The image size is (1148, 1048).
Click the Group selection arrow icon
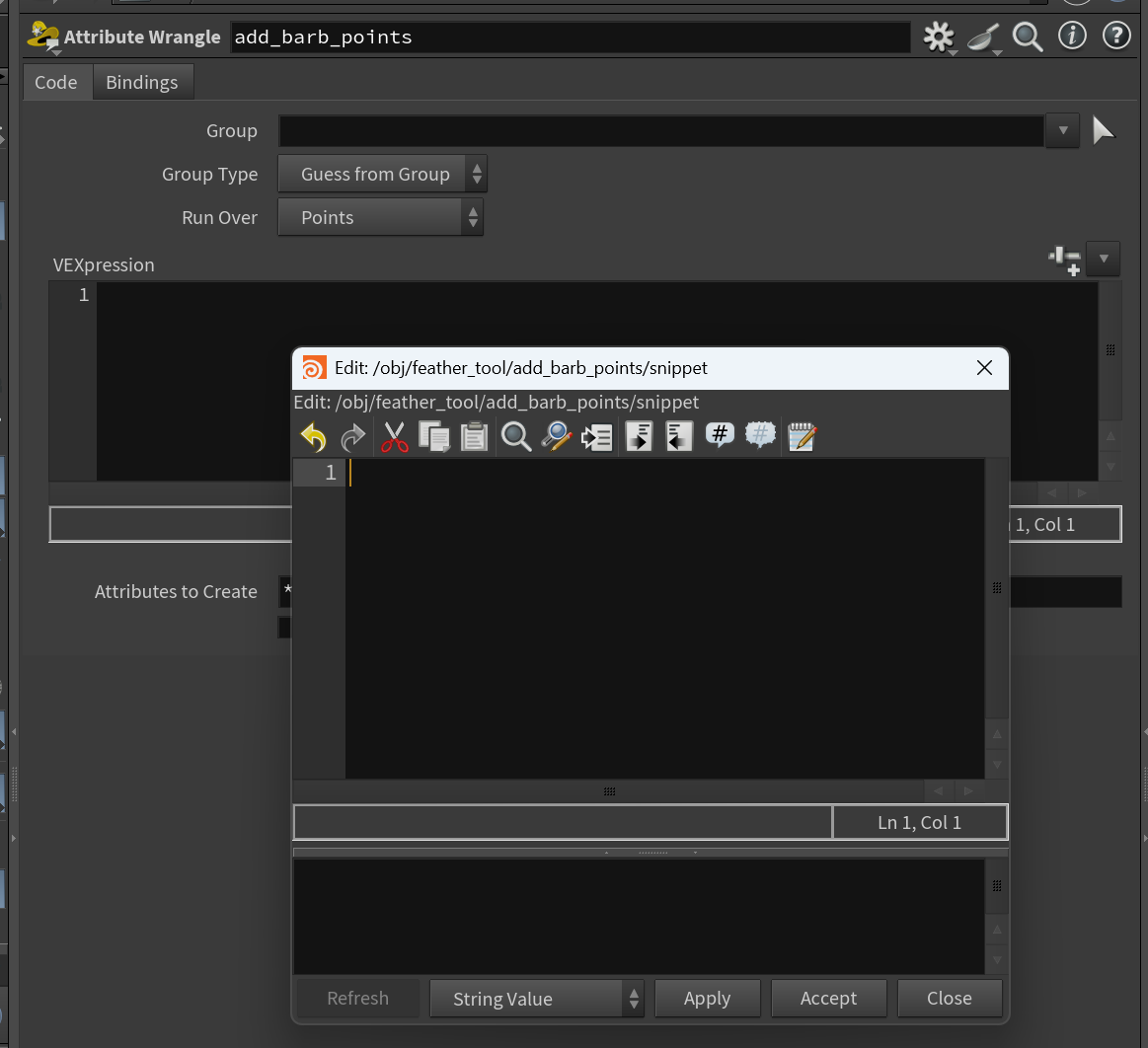click(x=1103, y=131)
